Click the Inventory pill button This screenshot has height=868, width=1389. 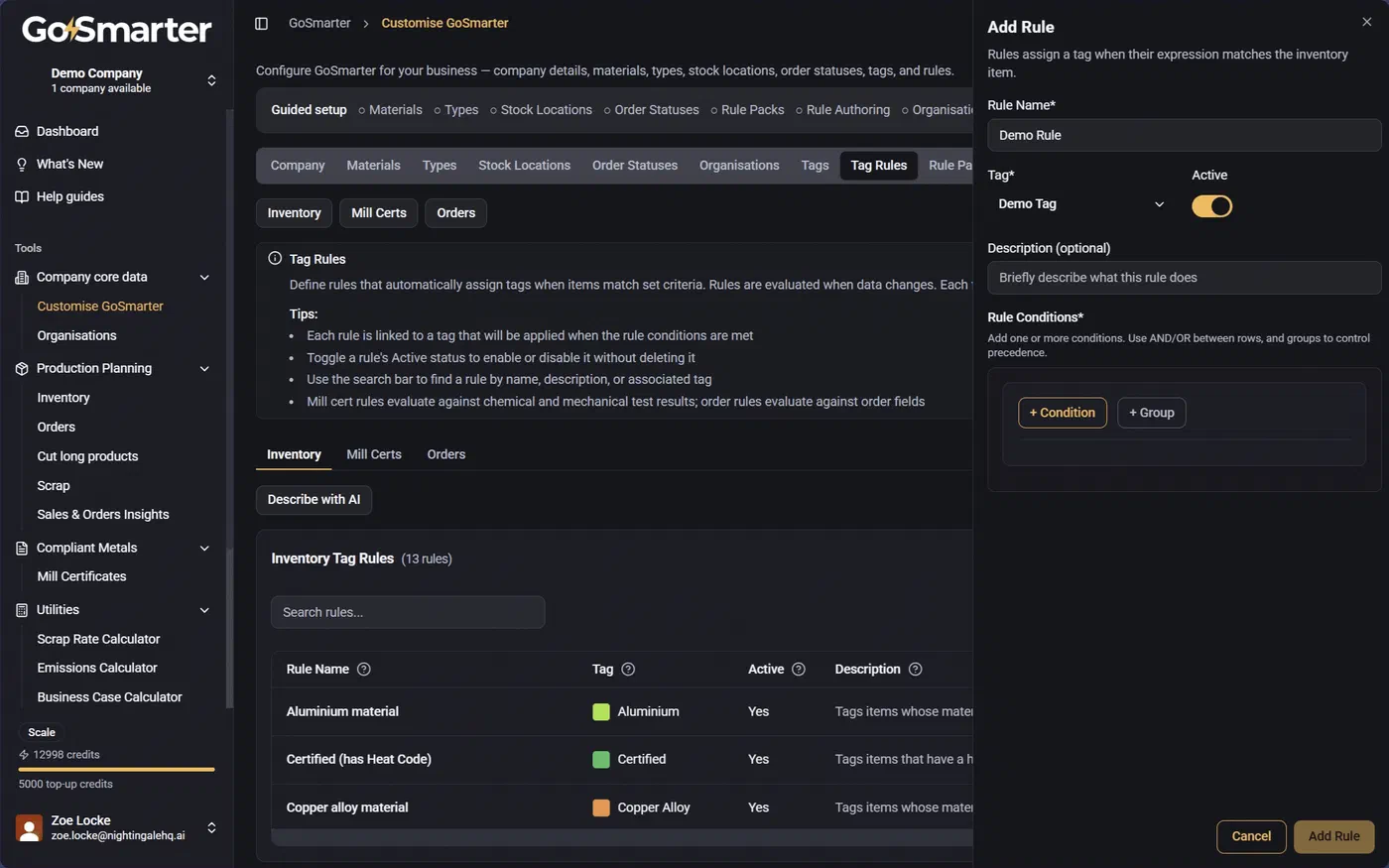coord(294,213)
